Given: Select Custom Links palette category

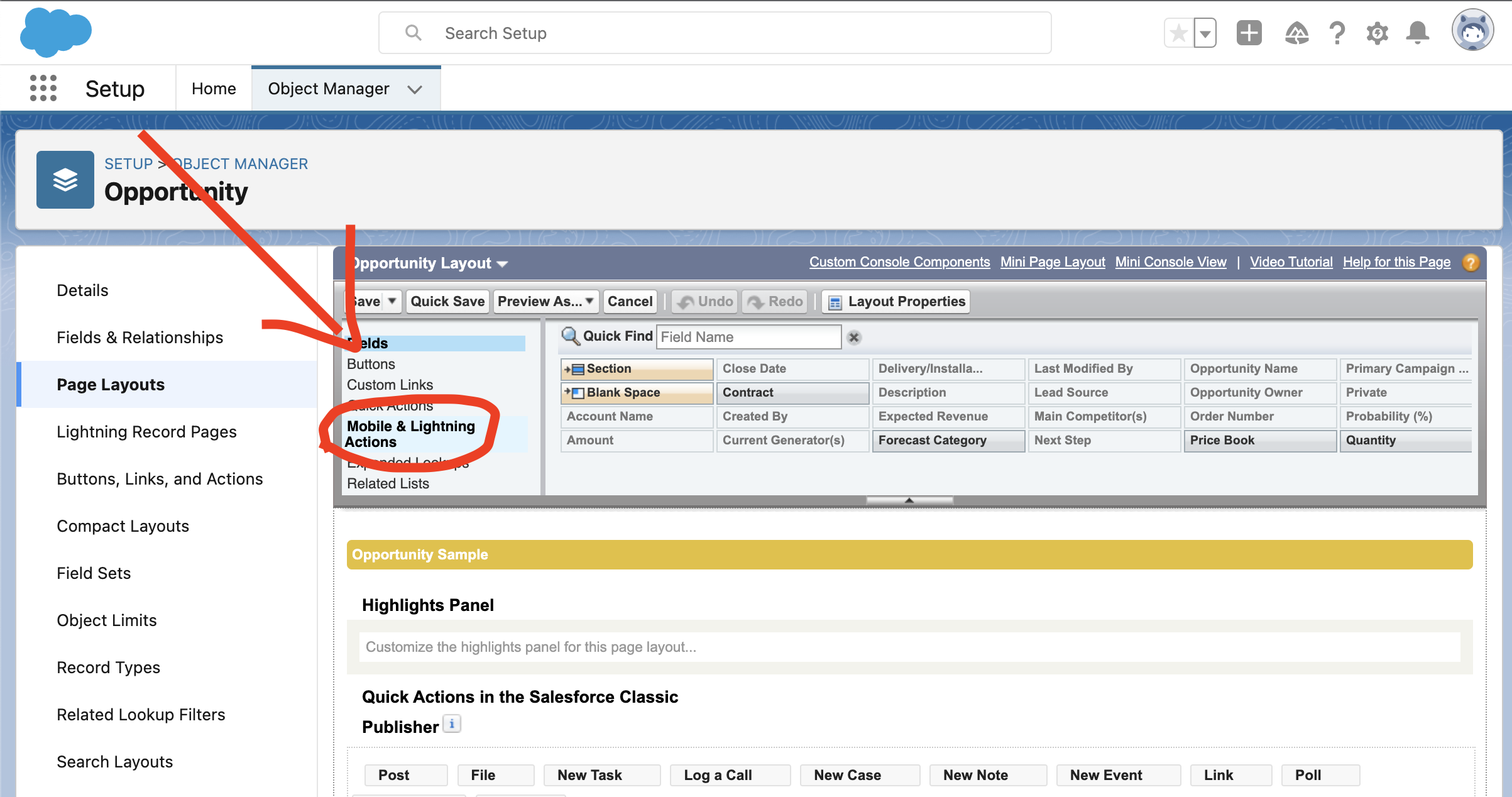Looking at the screenshot, I should coord(390,385).
